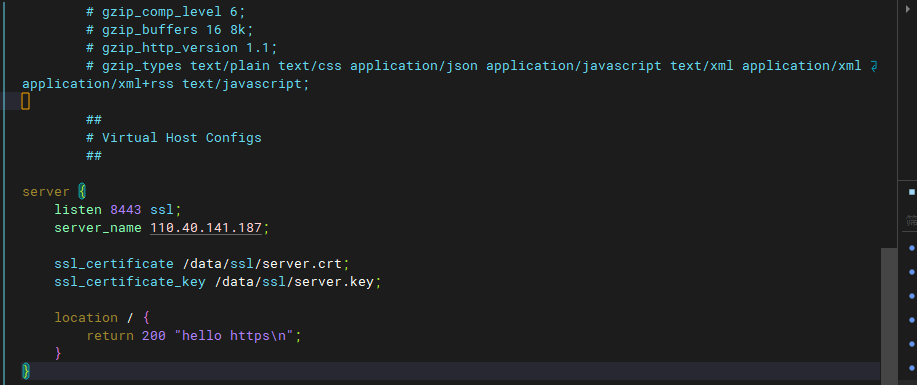This screenshot has height=385, width=917.
Task: Click "application/javascript" in the gzip_types line
Action: 574,66
